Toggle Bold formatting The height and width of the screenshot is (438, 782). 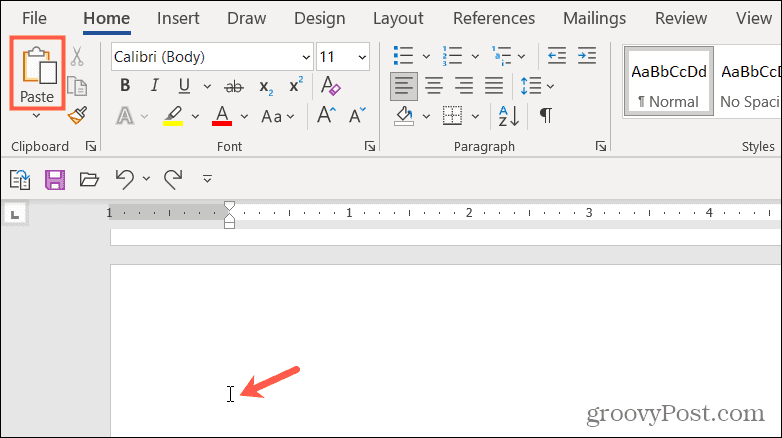coord(125,86)
